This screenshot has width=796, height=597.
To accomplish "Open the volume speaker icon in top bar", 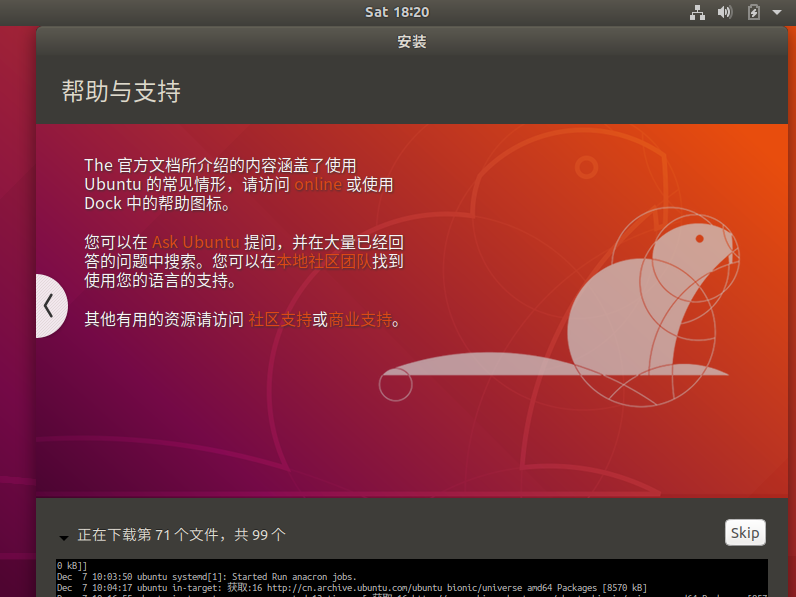I will tap(724, 12).
